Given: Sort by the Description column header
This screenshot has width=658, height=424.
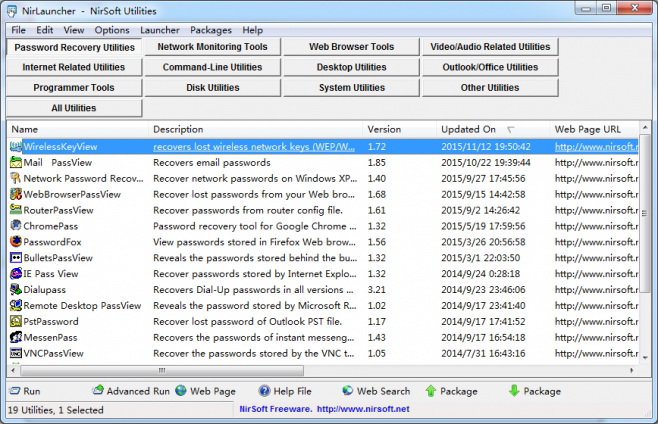Looking at the screenshot, I should point(256,129).
